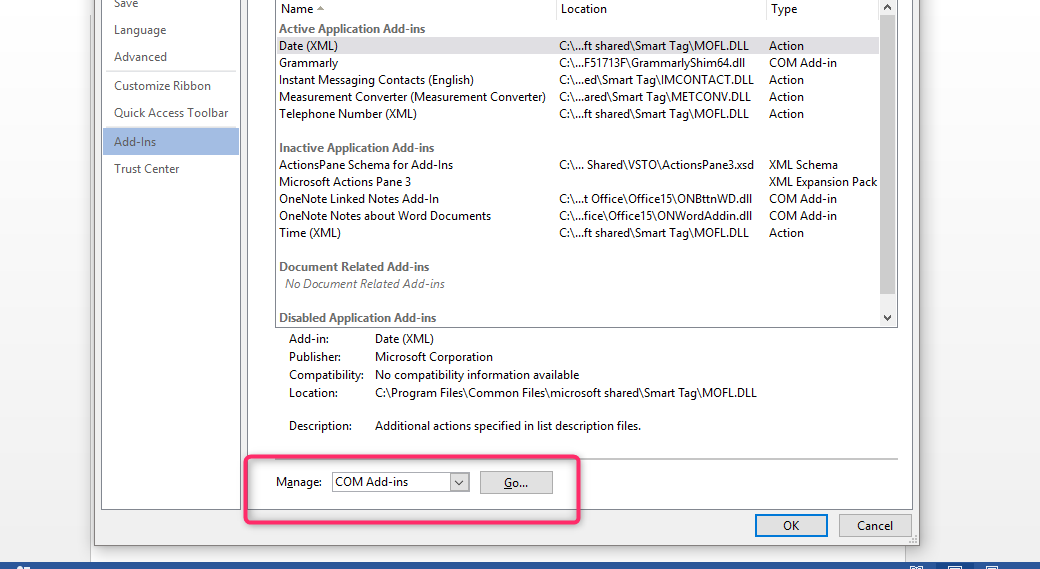Click the add-ins list scrollbar thumb
This screenshot has height=569, width=1040.
(x=887, y=154)
